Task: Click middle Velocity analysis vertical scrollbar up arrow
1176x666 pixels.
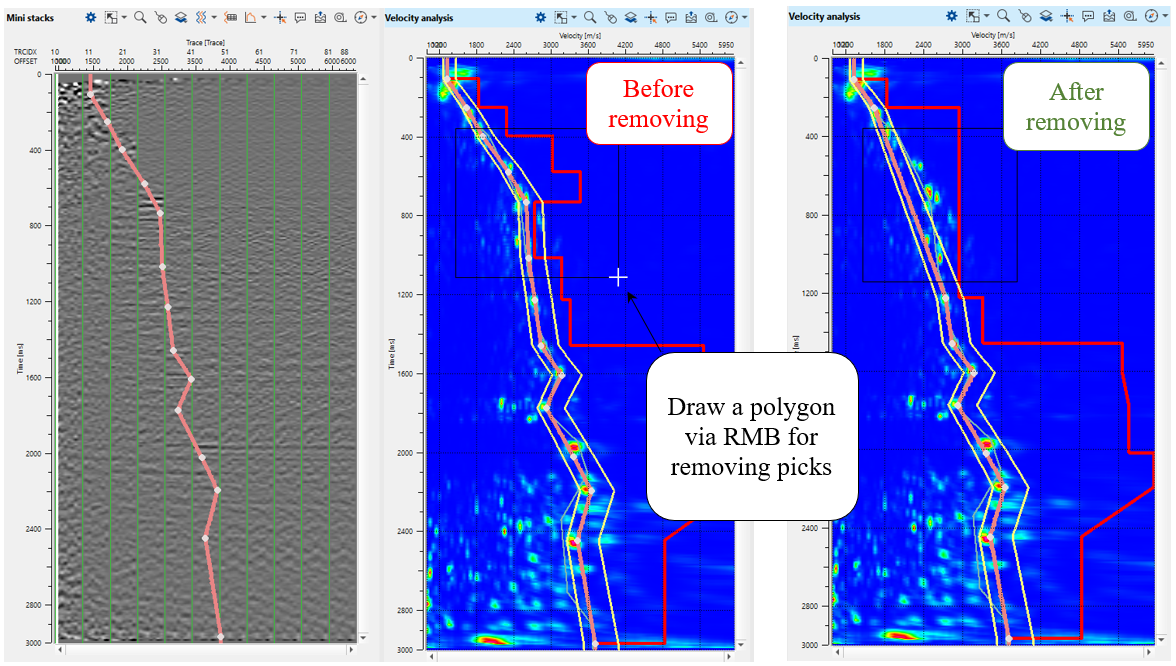Action: [741, 64]
